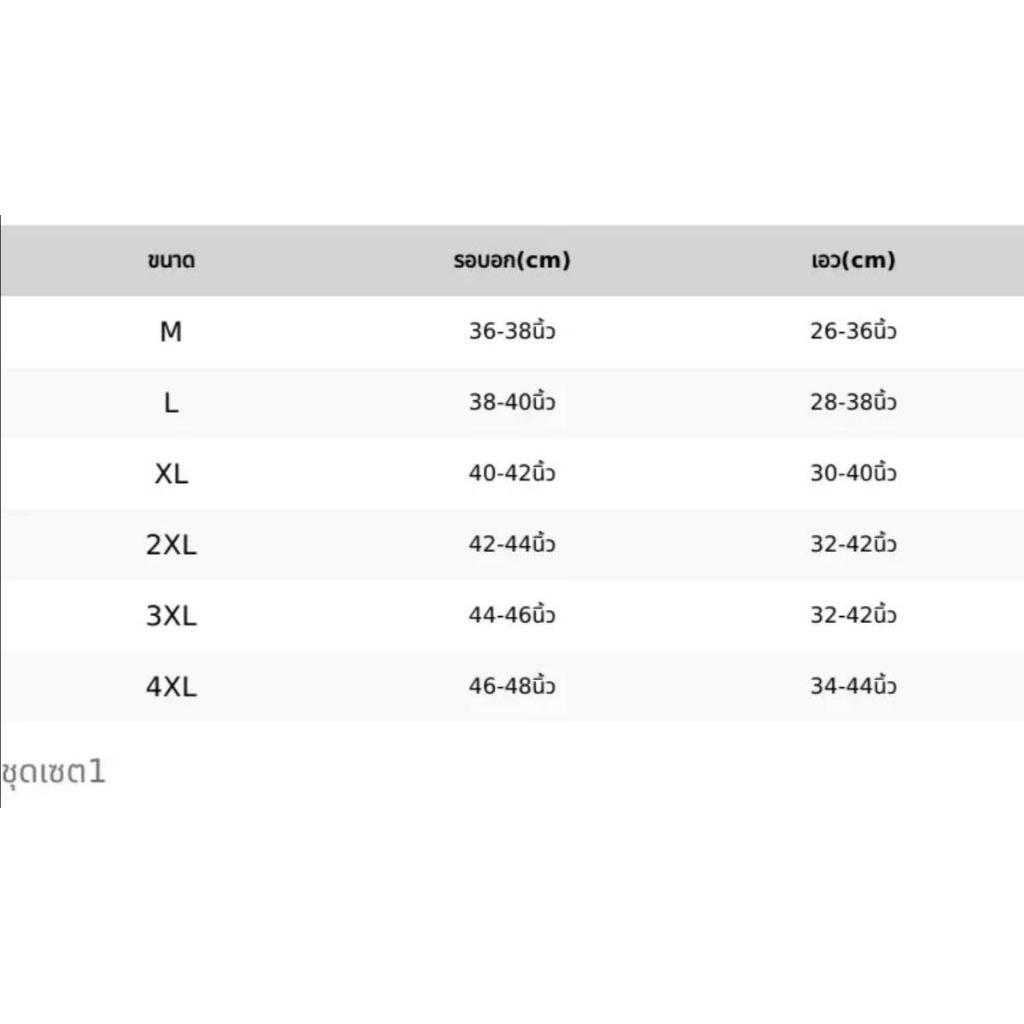Select the L size row label
Screen dimensions: 1024x1024
click(x=171, y=403)
